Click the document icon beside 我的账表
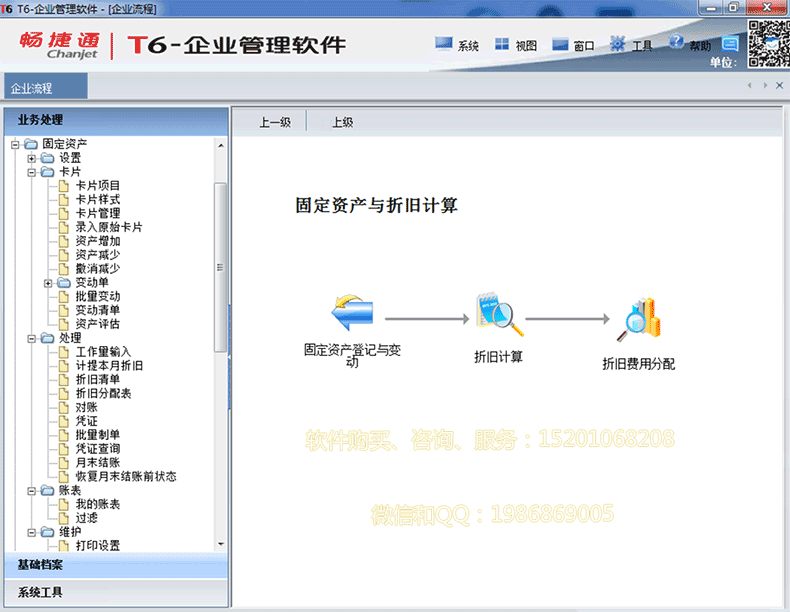 tap(63, 504)
